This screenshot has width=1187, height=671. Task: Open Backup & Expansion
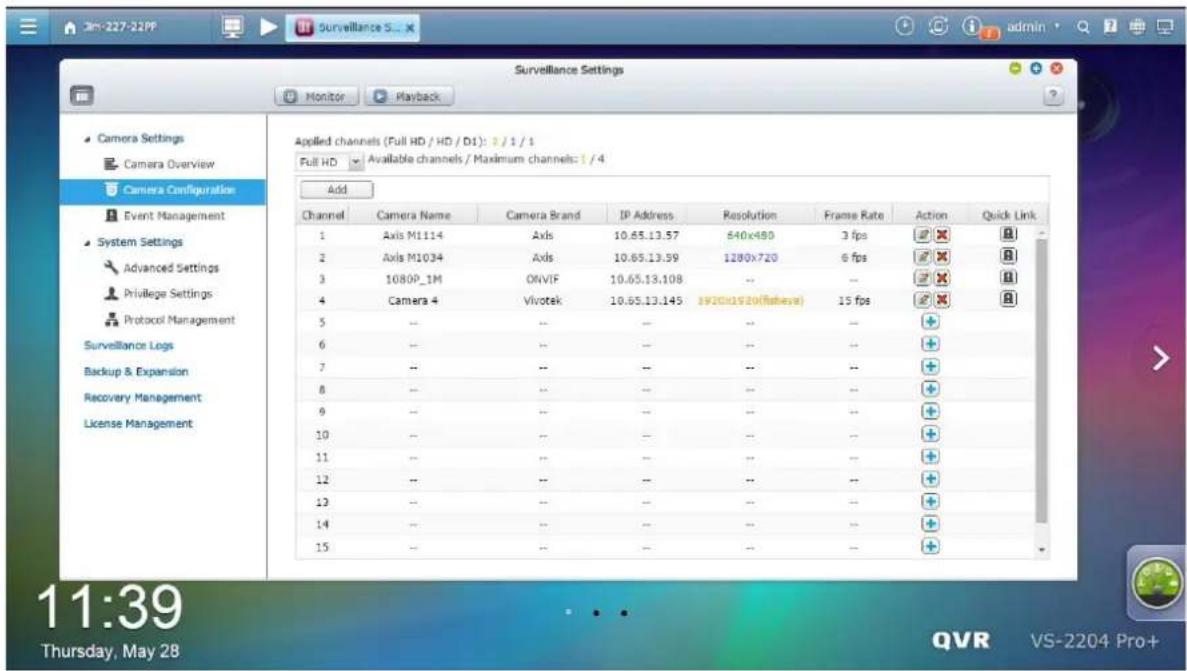pyautogui.click(x=136, y=371)
